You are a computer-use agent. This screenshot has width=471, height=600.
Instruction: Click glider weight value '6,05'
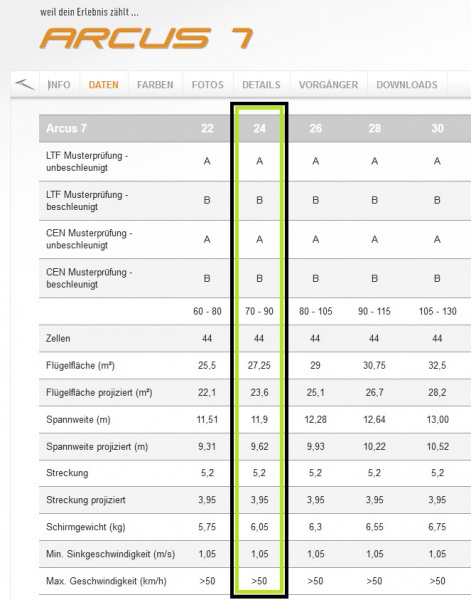pos(259,527)
